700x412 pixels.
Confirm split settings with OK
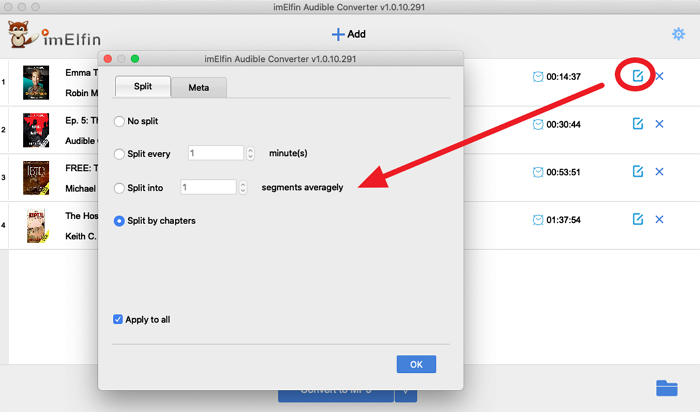(416, 364)
